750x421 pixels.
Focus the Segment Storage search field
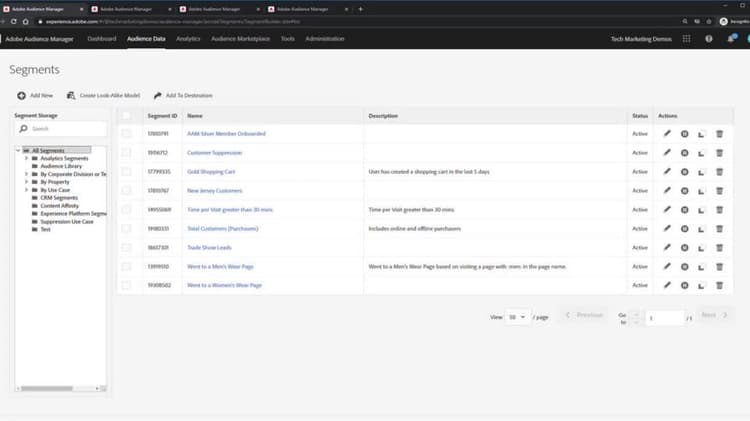pyautogui.click(x=60, y=129)
